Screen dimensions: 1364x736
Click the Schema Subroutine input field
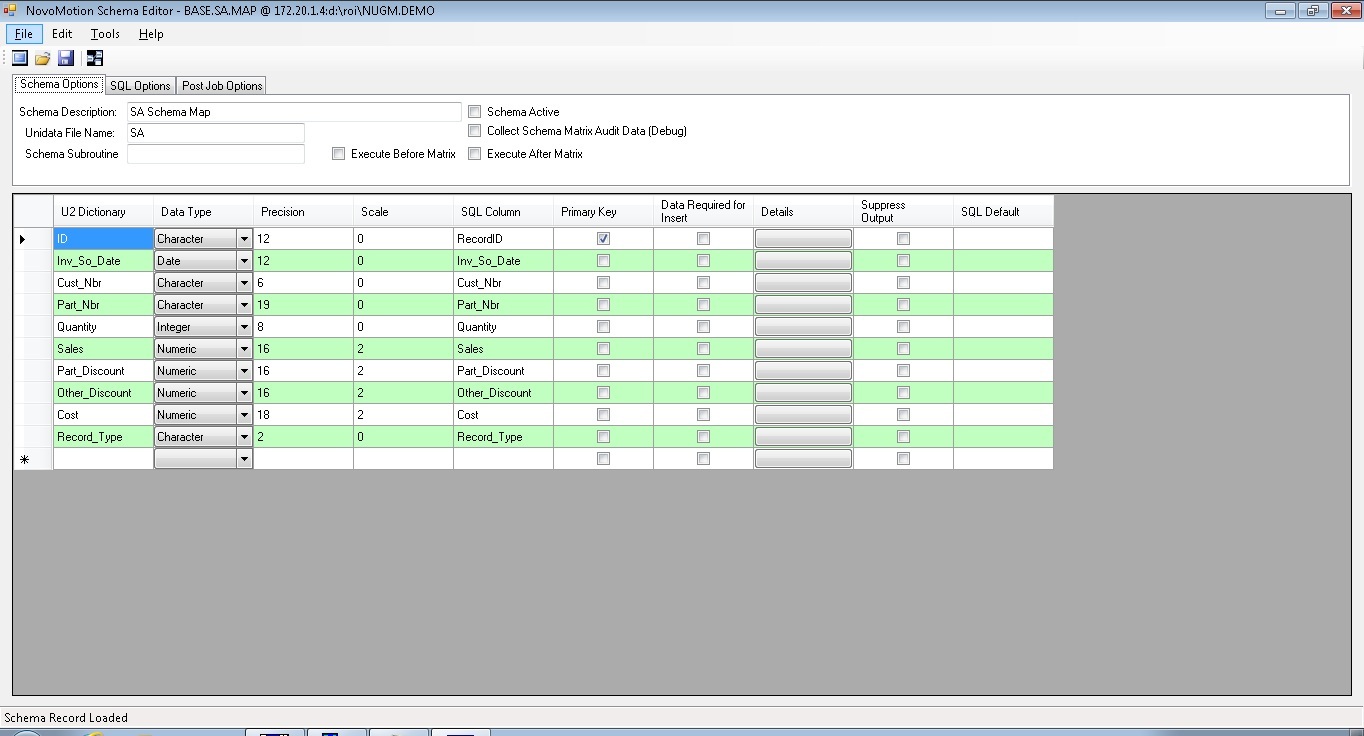(215, 154)
